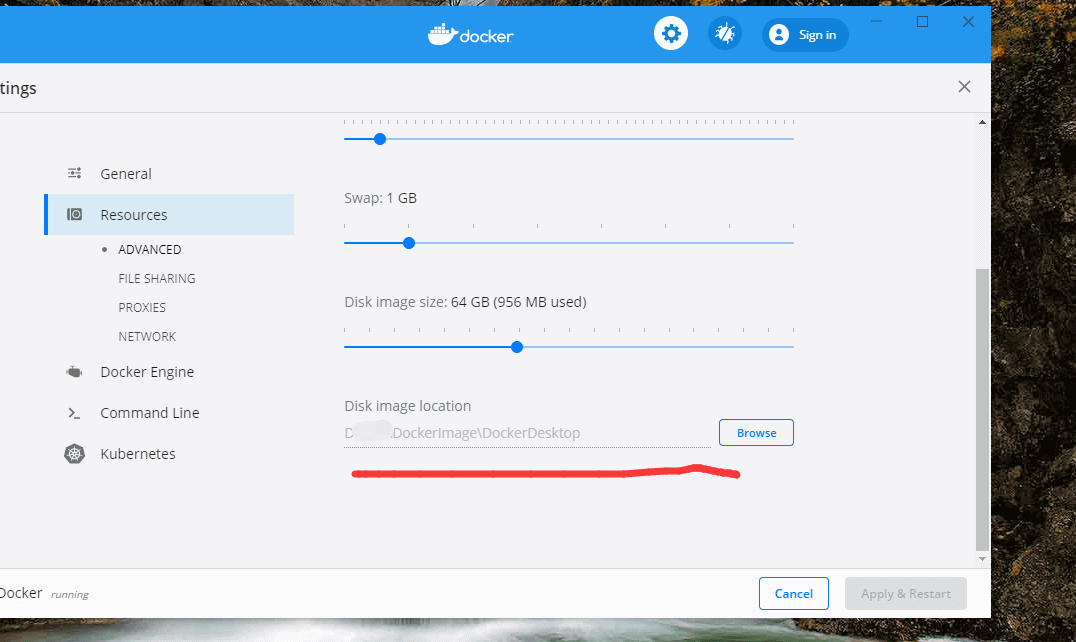Click the Command Line prompt icon
This screenshot has width=1076, height=642.
pos(75,413)
